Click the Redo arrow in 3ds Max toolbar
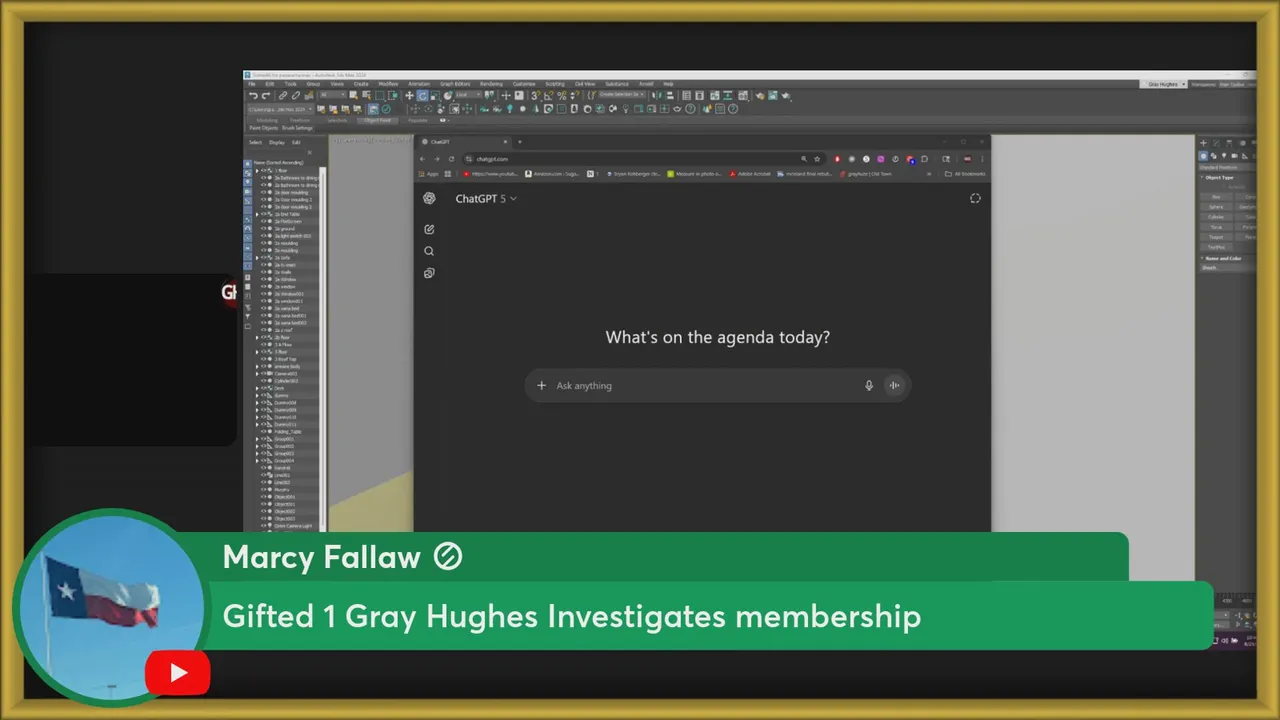This screenshot has height=720, width=1280. click(265, 95)
